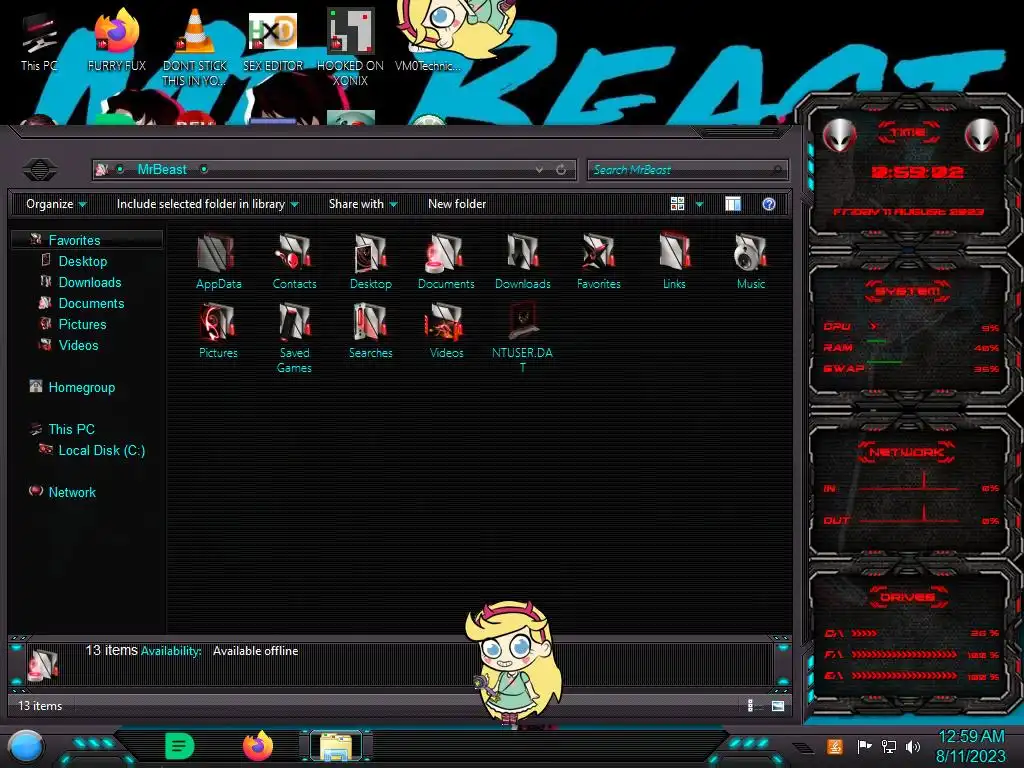This screenshot has width=1024, height=768.
Task: Open the green notes app on taskbar
Action: 180,746
